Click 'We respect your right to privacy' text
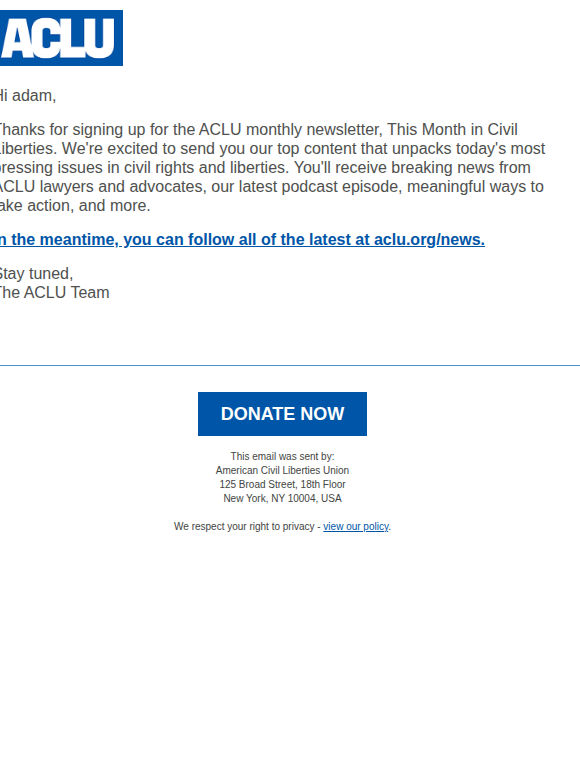Viewport: 580px width, 774px height. (244, 526)
